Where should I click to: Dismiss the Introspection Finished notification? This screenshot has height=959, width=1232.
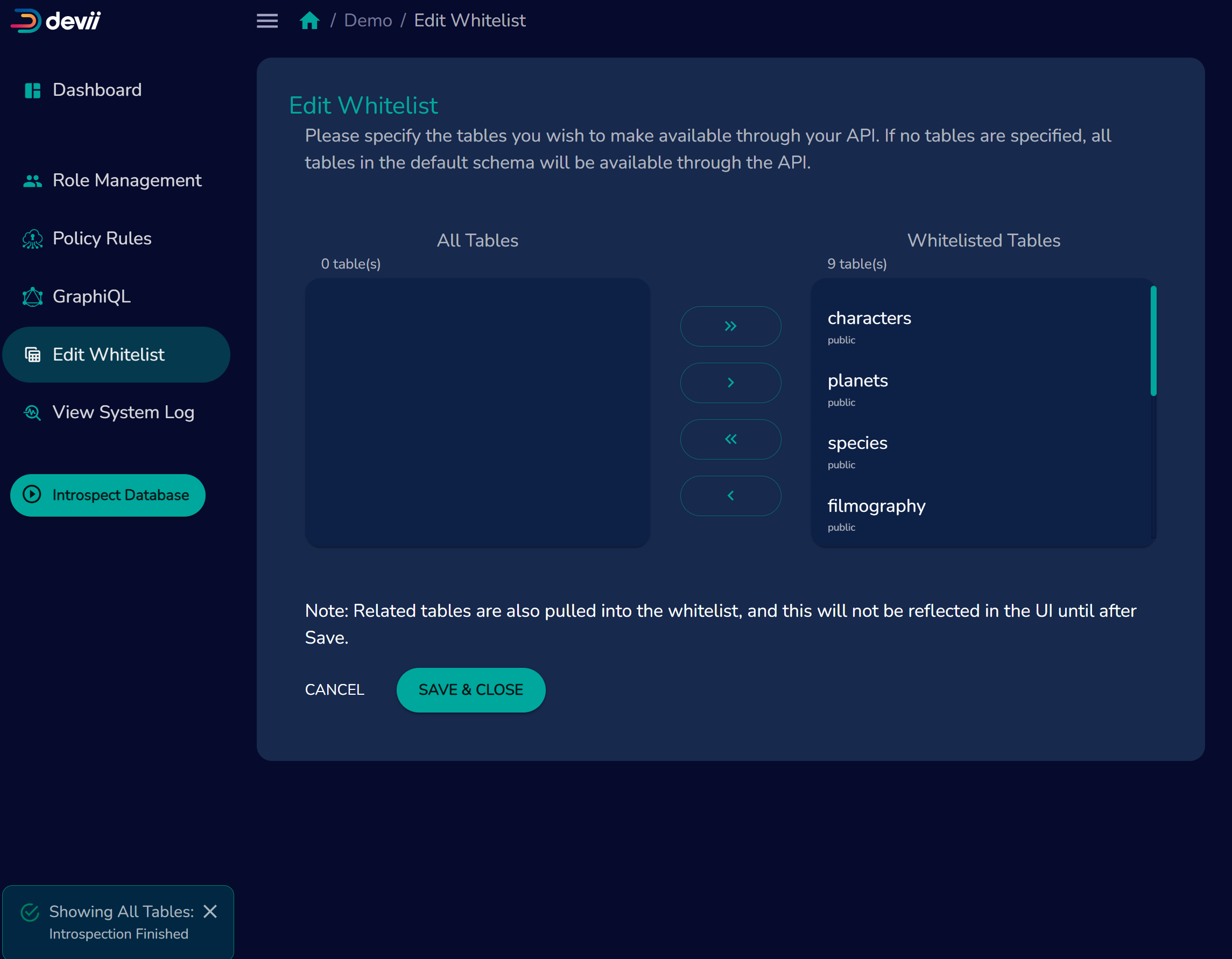(210, 911)
